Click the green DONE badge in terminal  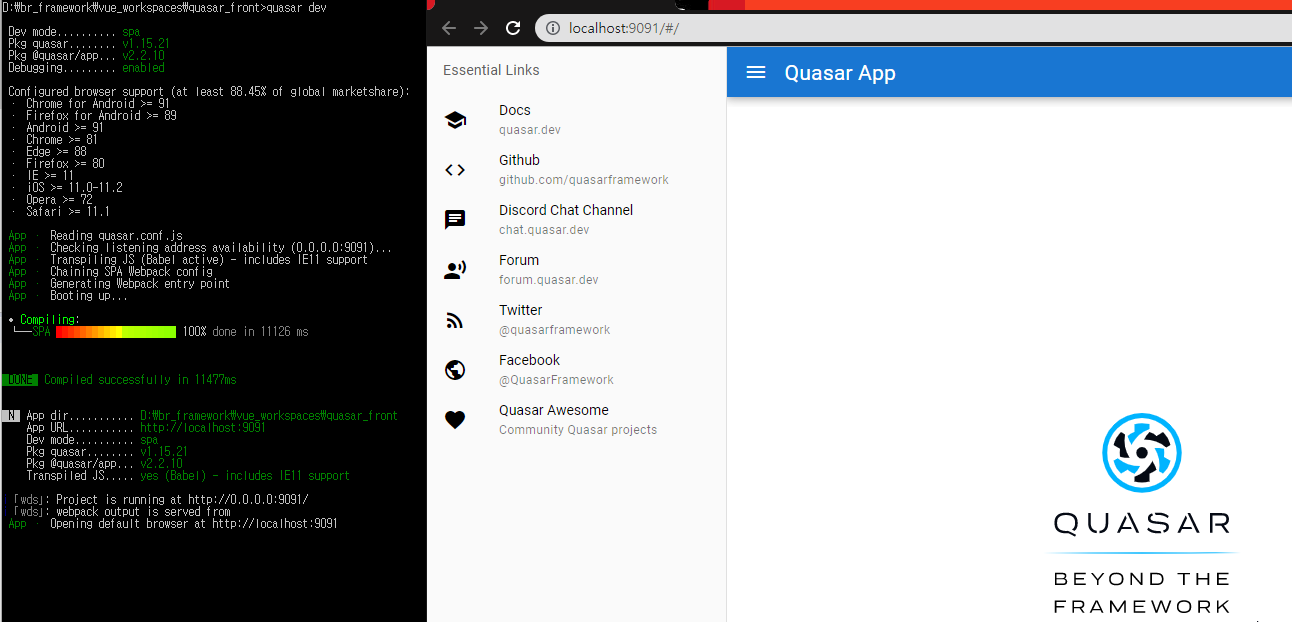click(20, 380)
